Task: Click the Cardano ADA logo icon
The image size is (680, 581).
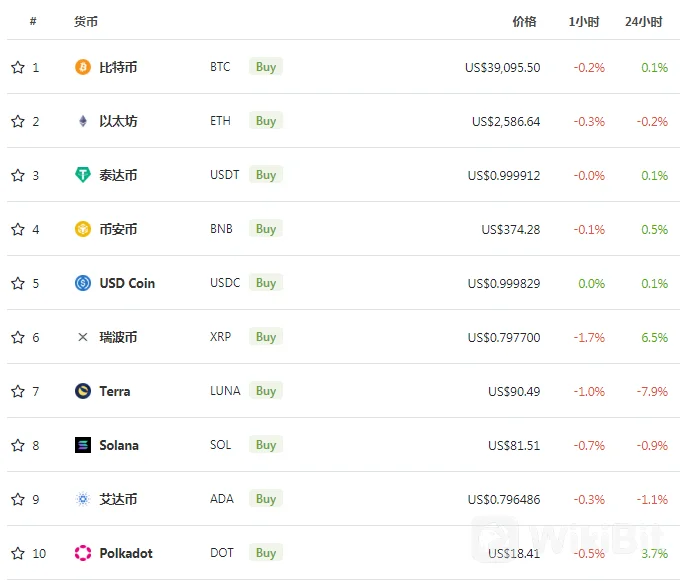Action: tap(83, 499)
